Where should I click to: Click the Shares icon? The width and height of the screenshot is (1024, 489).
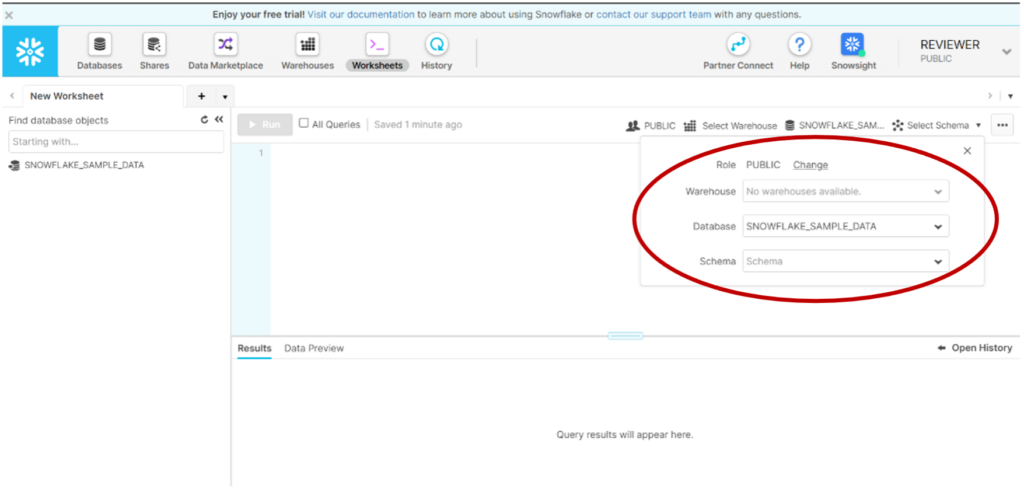tap(154, 46)
